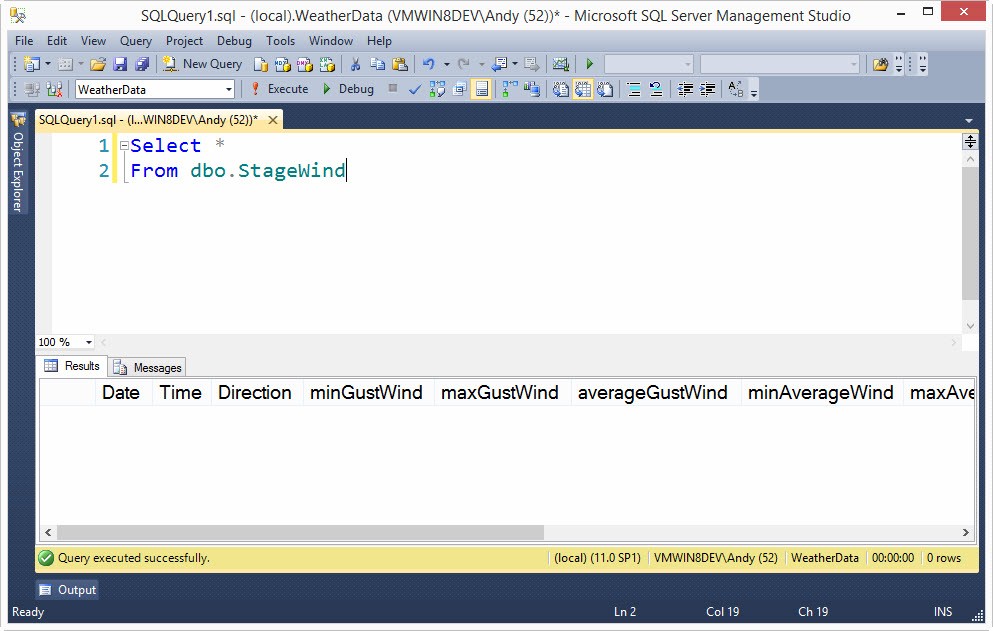Comment out the selected lines

pyautogui.click(x=633, y=89)
